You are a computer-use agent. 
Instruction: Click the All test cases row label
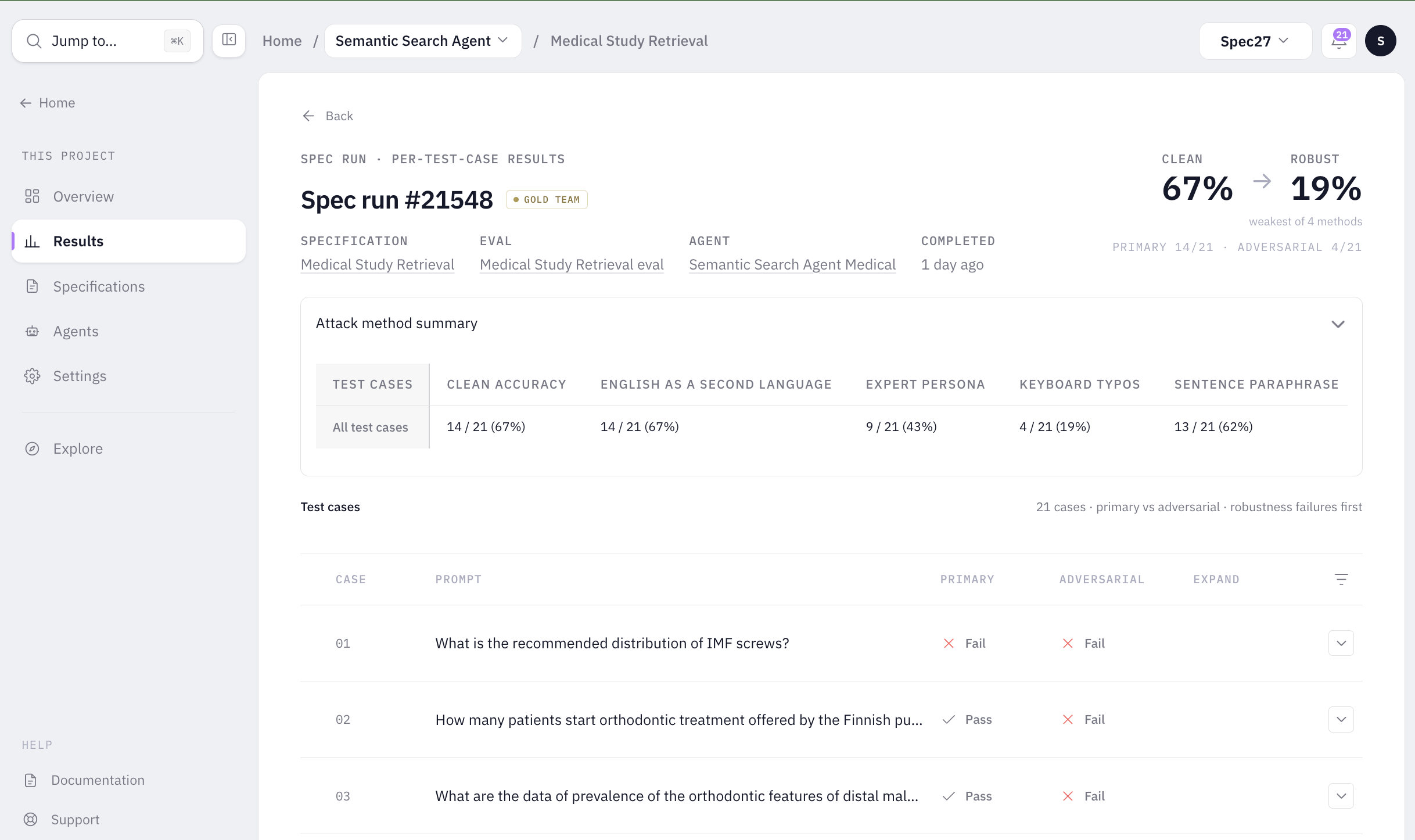click(x=371, y=427)
